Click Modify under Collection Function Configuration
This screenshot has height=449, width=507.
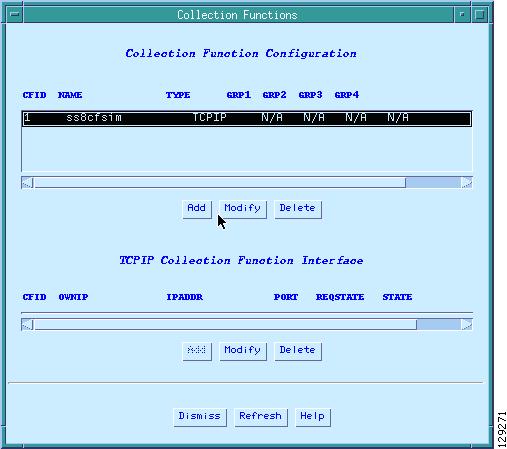coord(243,209)
